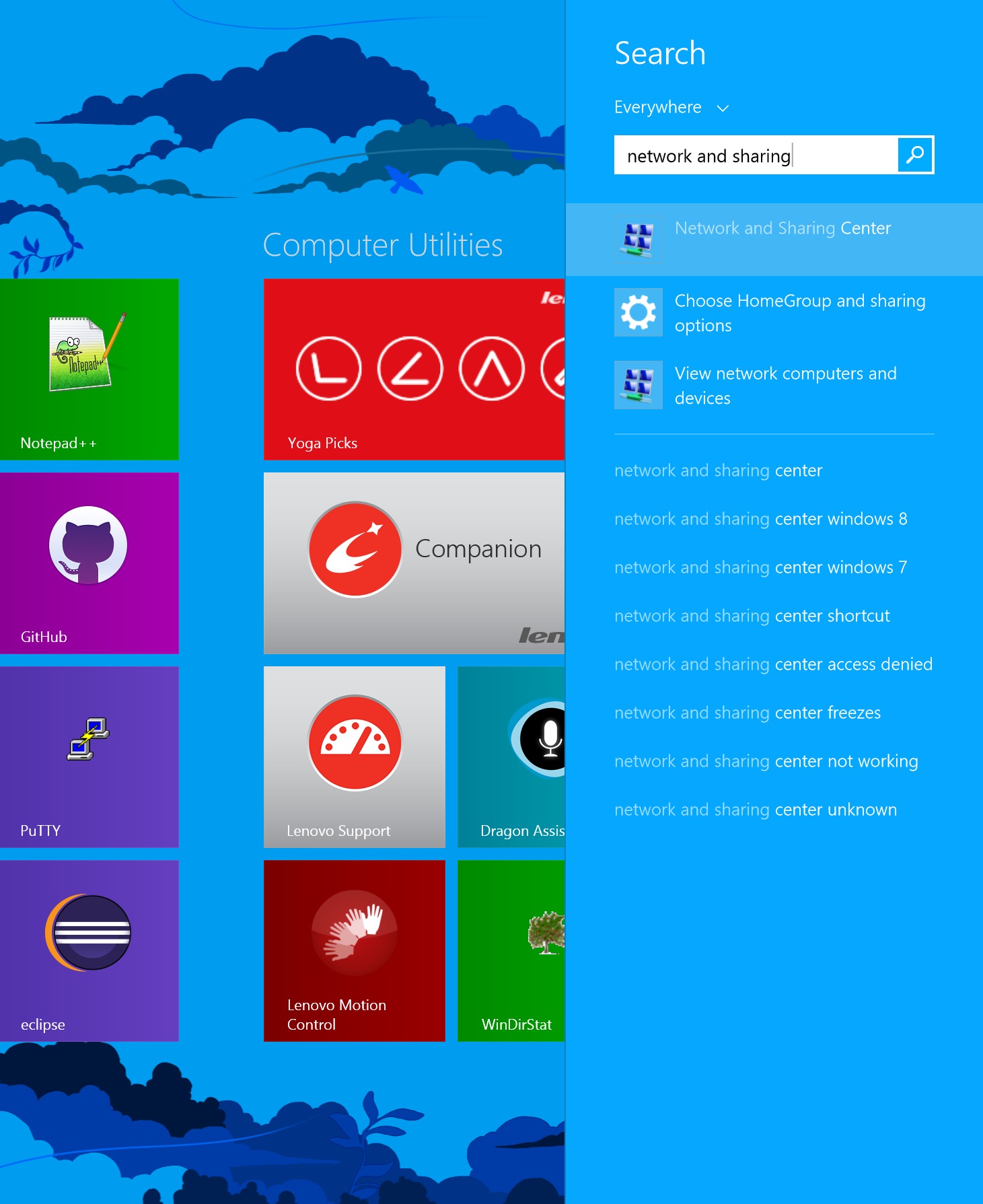Screen dimensions: 983x1204
Task: Launch Lenovo Motion Control tile
Action: pos(355,951)
